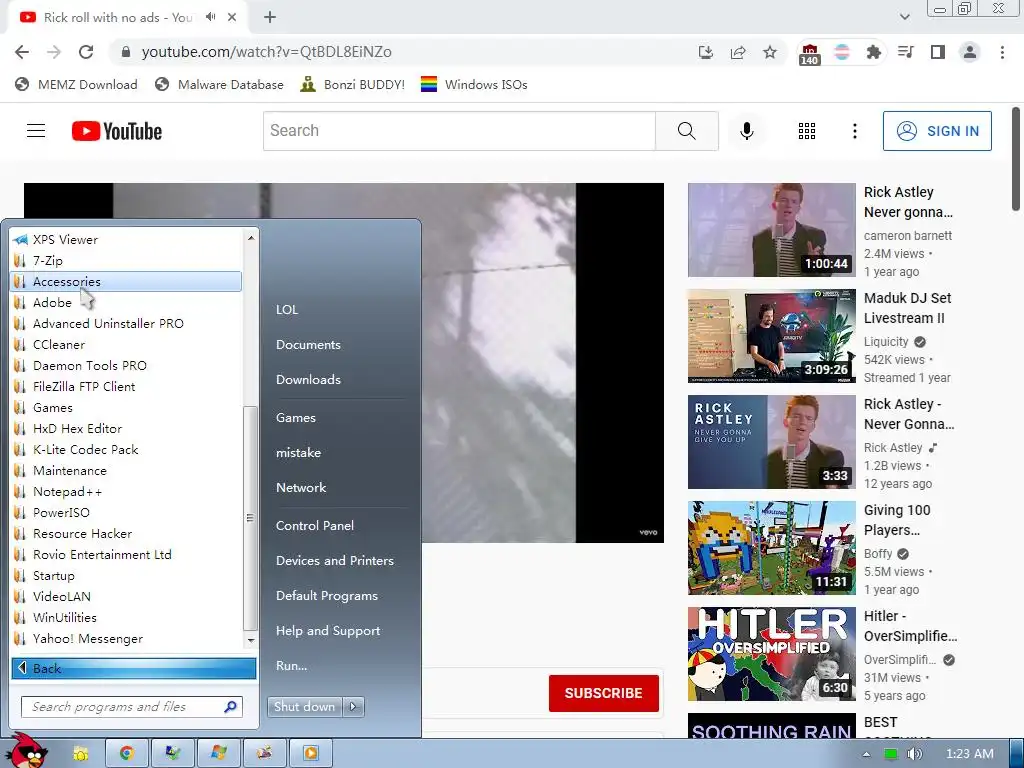
Task: Click the programs list scrollbar down arrow
Action: point(251,641)
